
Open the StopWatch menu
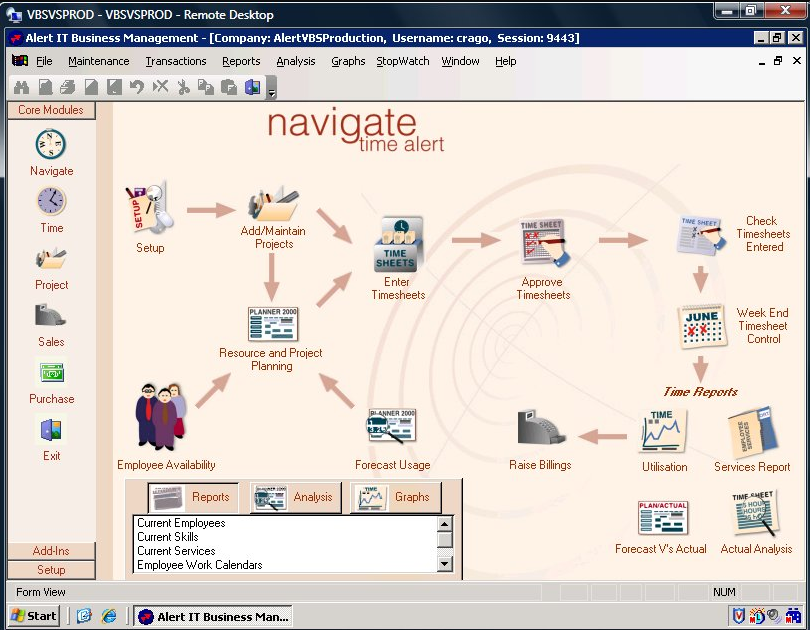pyautogui.click(x=402, y=61)
